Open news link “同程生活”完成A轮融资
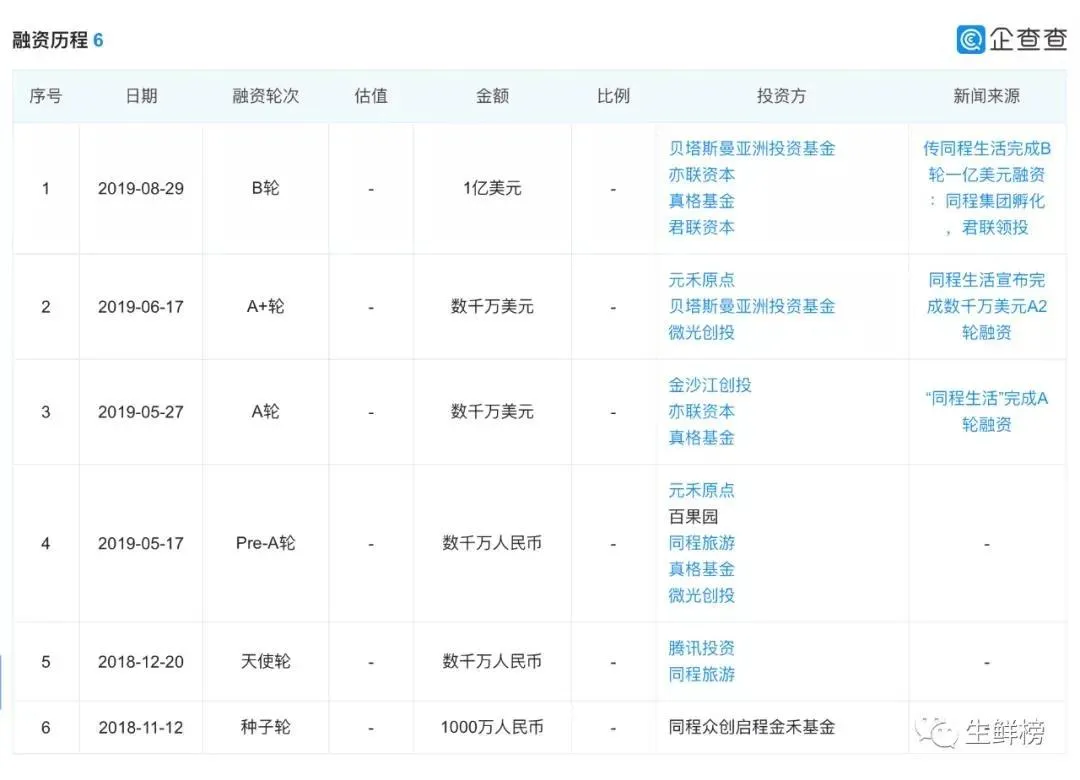Viewport: 1080px width, 780px height. click(x=986, y=411)
